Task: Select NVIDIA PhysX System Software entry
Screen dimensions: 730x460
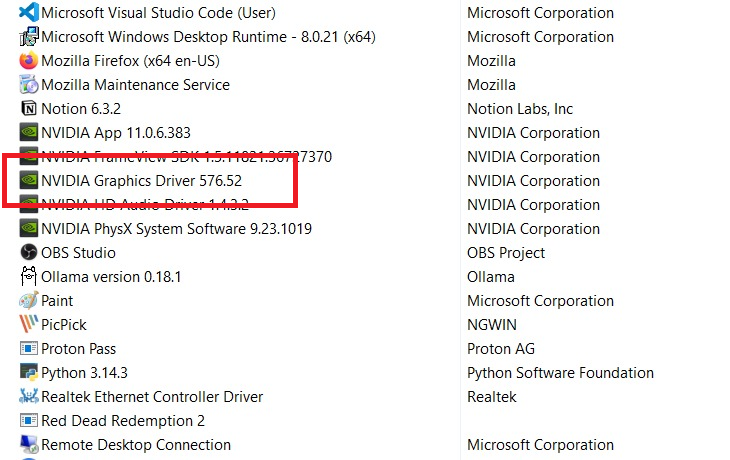Action: point(176,229)
